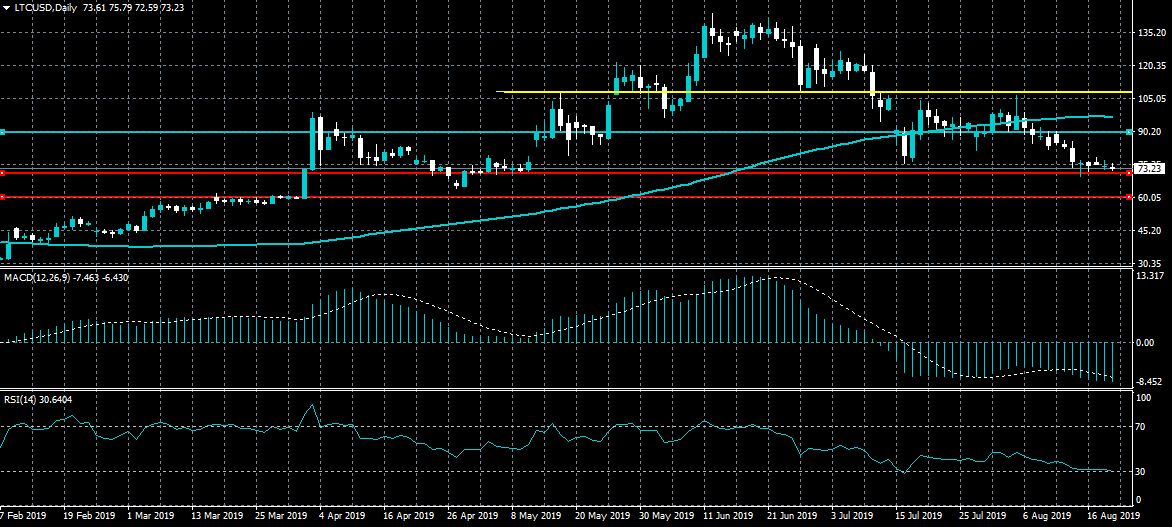The width and height of the screenshot is (1172, 527).
Task: Click the -8.452 MACD scale value
Action: 1150,381
